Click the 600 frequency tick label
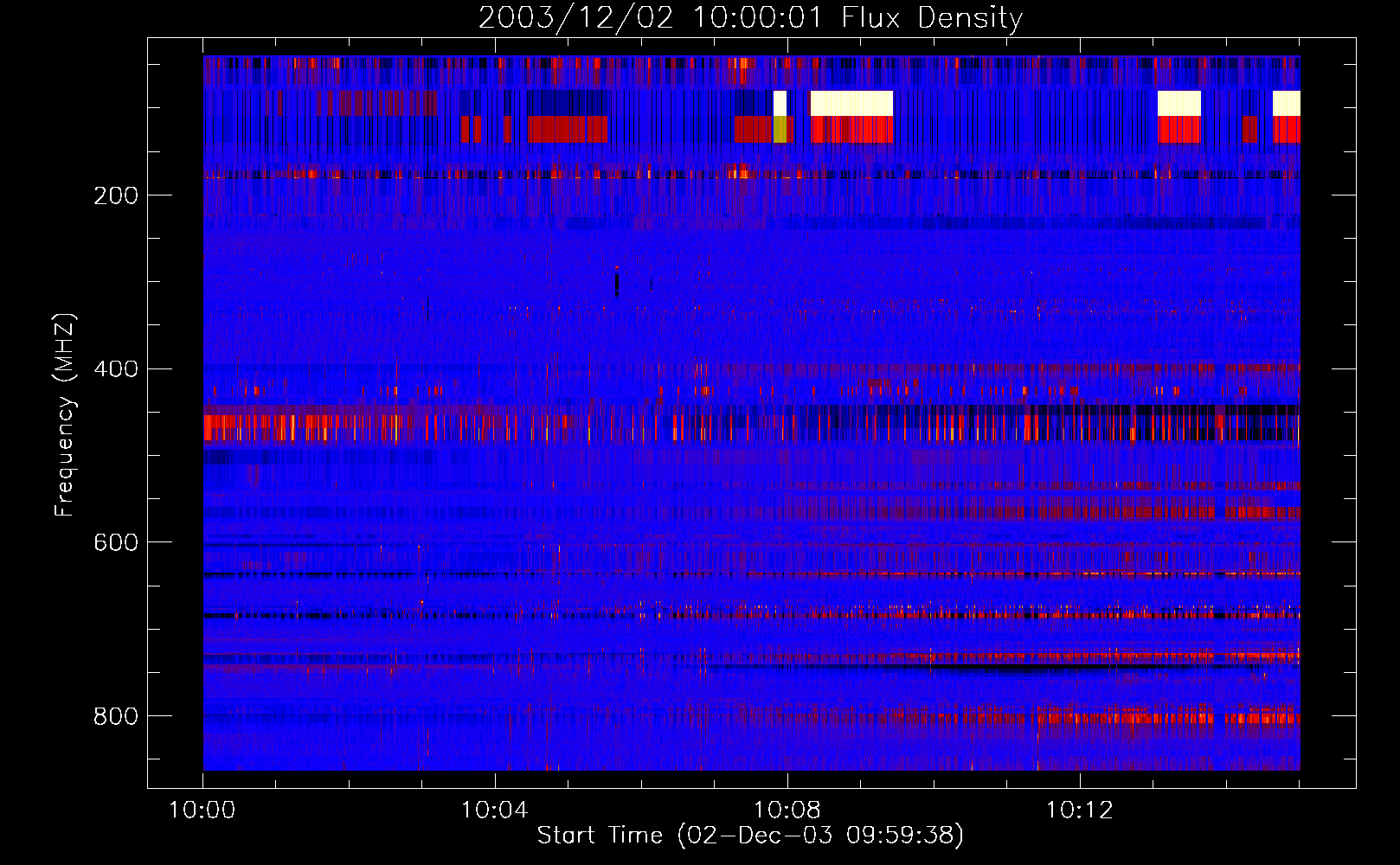This screenshot has height=865, width=1400. (116, 542)
